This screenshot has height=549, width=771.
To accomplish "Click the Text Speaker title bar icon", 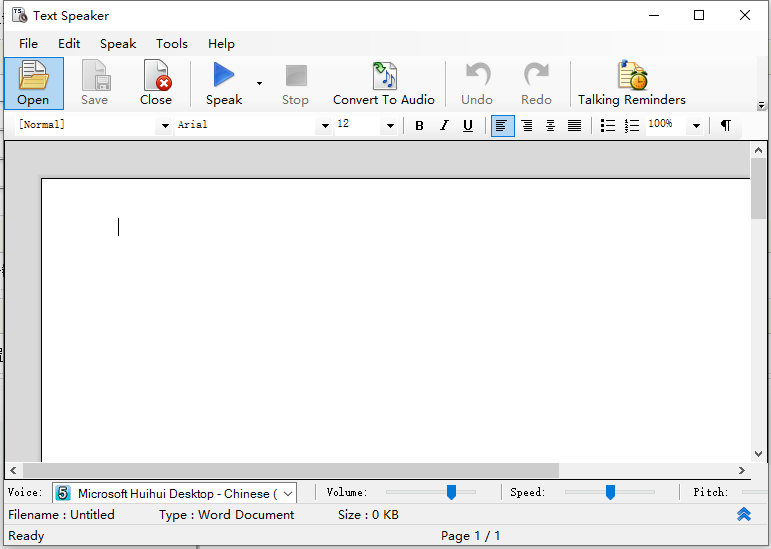I will 20,16.
